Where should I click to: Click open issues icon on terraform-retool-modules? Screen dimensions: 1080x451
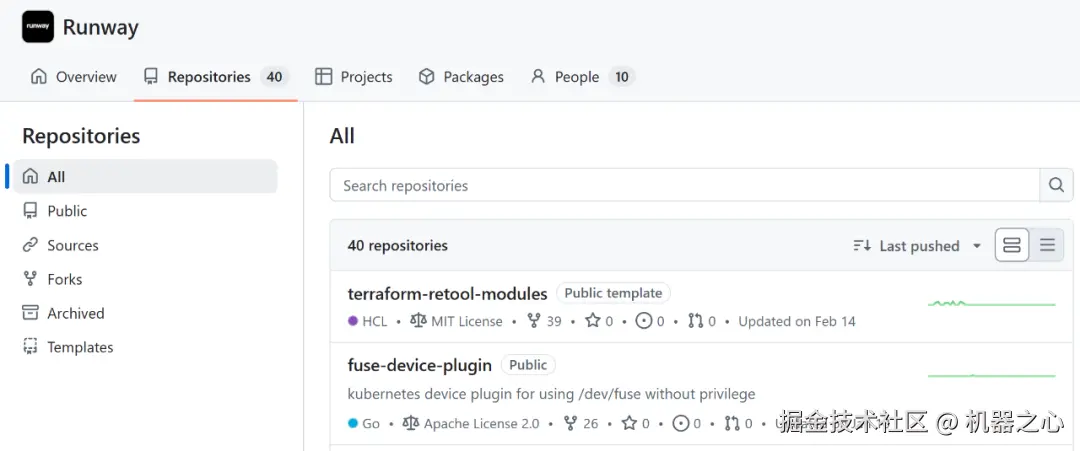[643, 321]
